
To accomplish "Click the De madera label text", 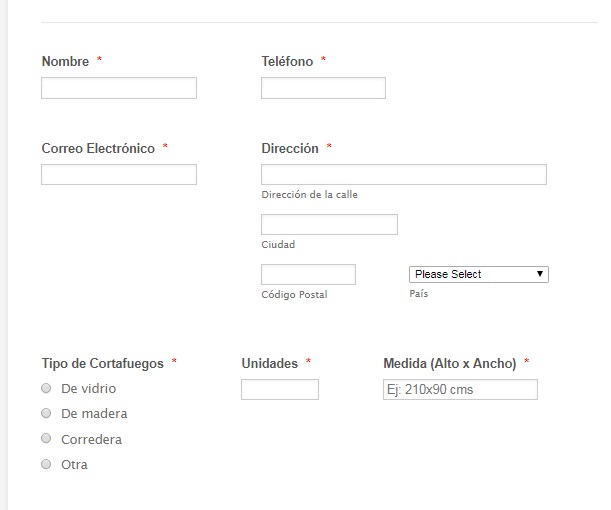I will coord(94,413).
